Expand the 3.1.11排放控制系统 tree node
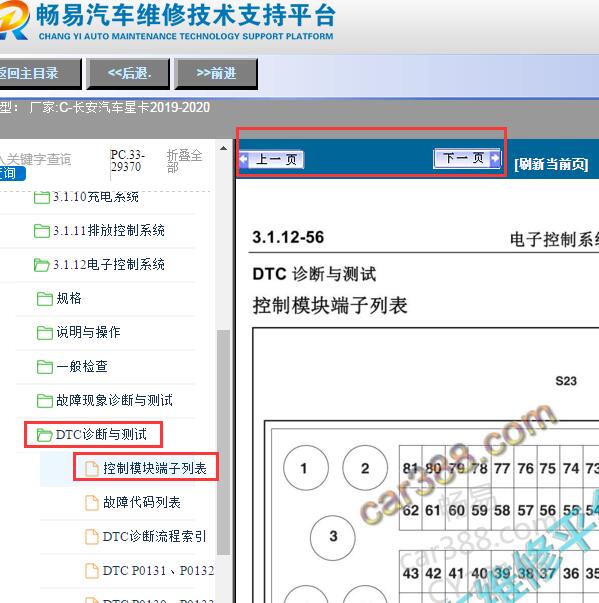Image resolution: width=599 pixels, height=603 pixels. [x=109, y=231]
